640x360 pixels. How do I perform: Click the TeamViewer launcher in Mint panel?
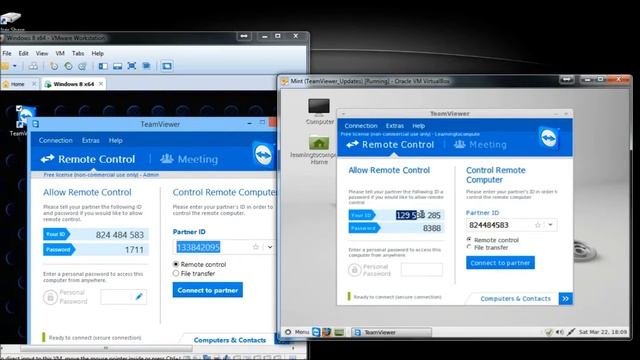[x=316, y=332]
